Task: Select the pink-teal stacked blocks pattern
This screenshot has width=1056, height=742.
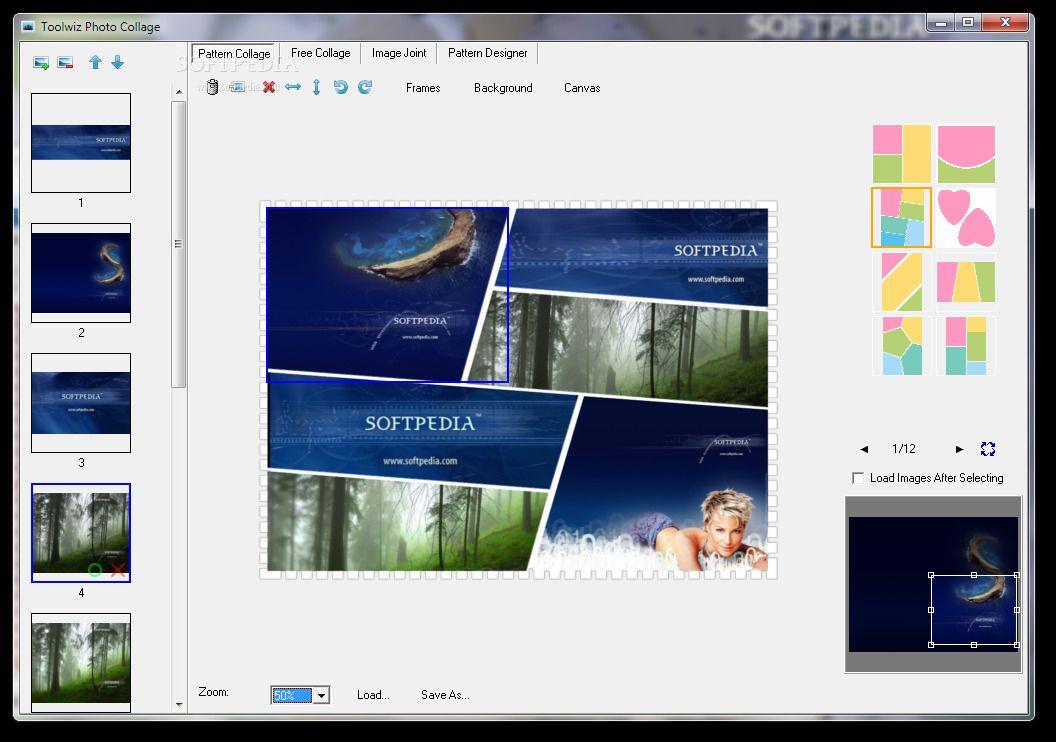Action: click(x=966, y=345)
